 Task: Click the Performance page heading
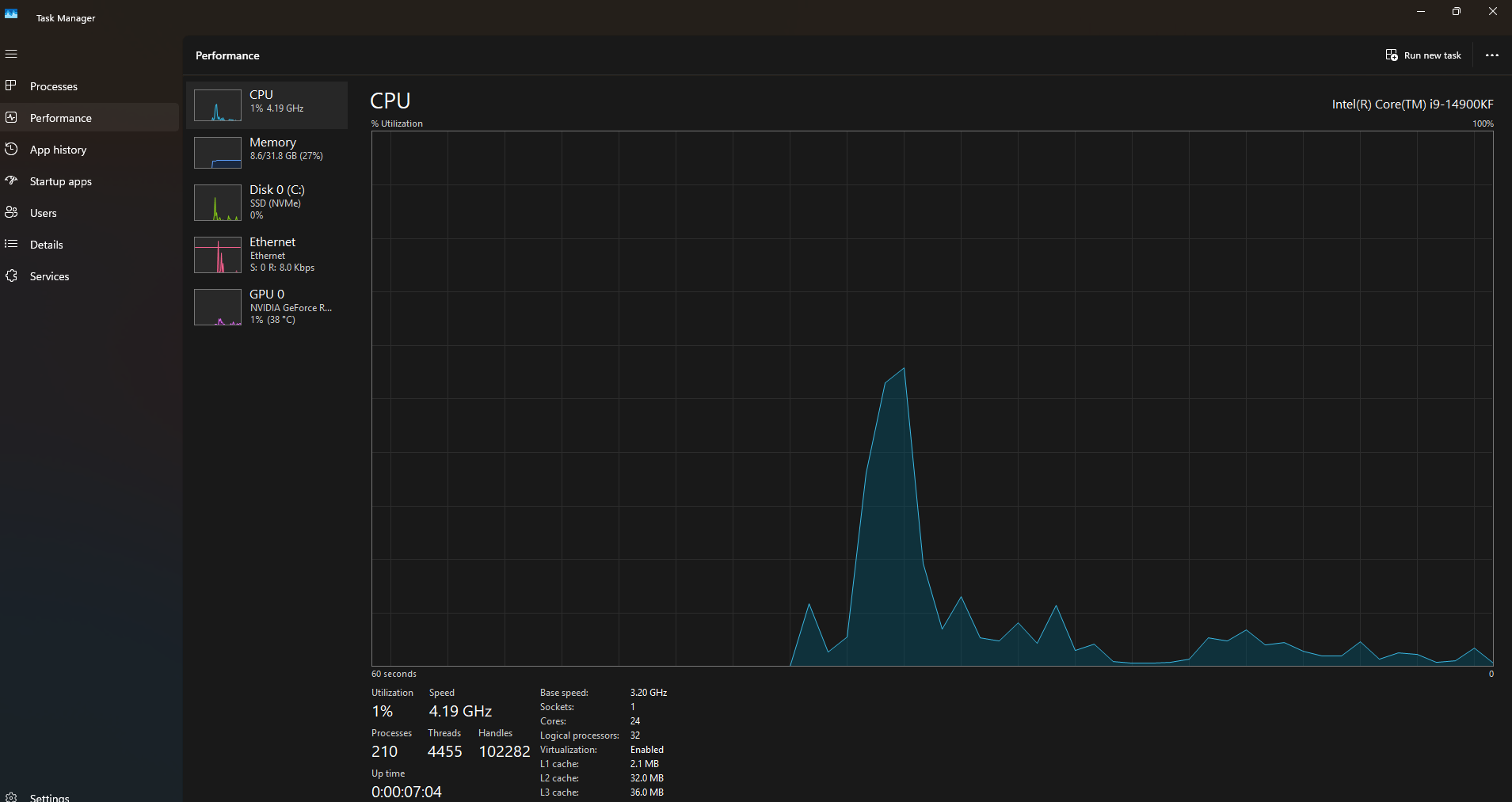pyautogui.click(x=227, y=55)
